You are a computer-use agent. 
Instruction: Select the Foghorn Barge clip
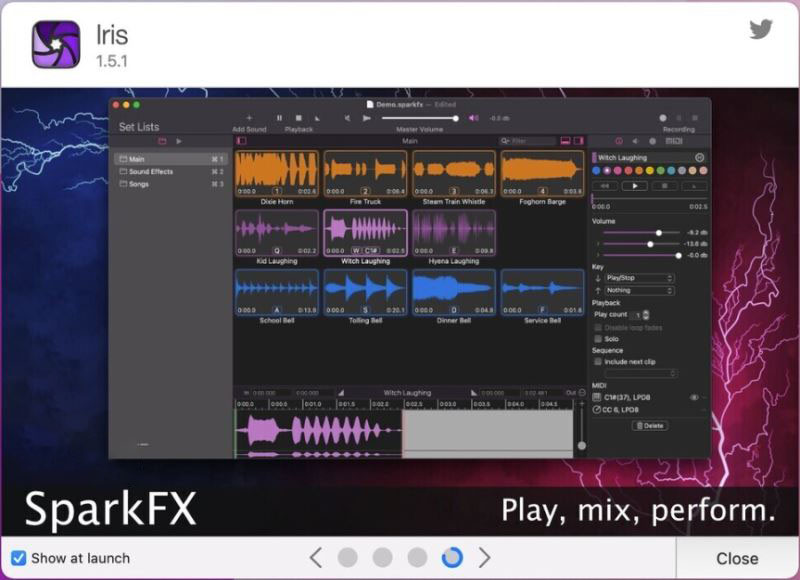542,174
